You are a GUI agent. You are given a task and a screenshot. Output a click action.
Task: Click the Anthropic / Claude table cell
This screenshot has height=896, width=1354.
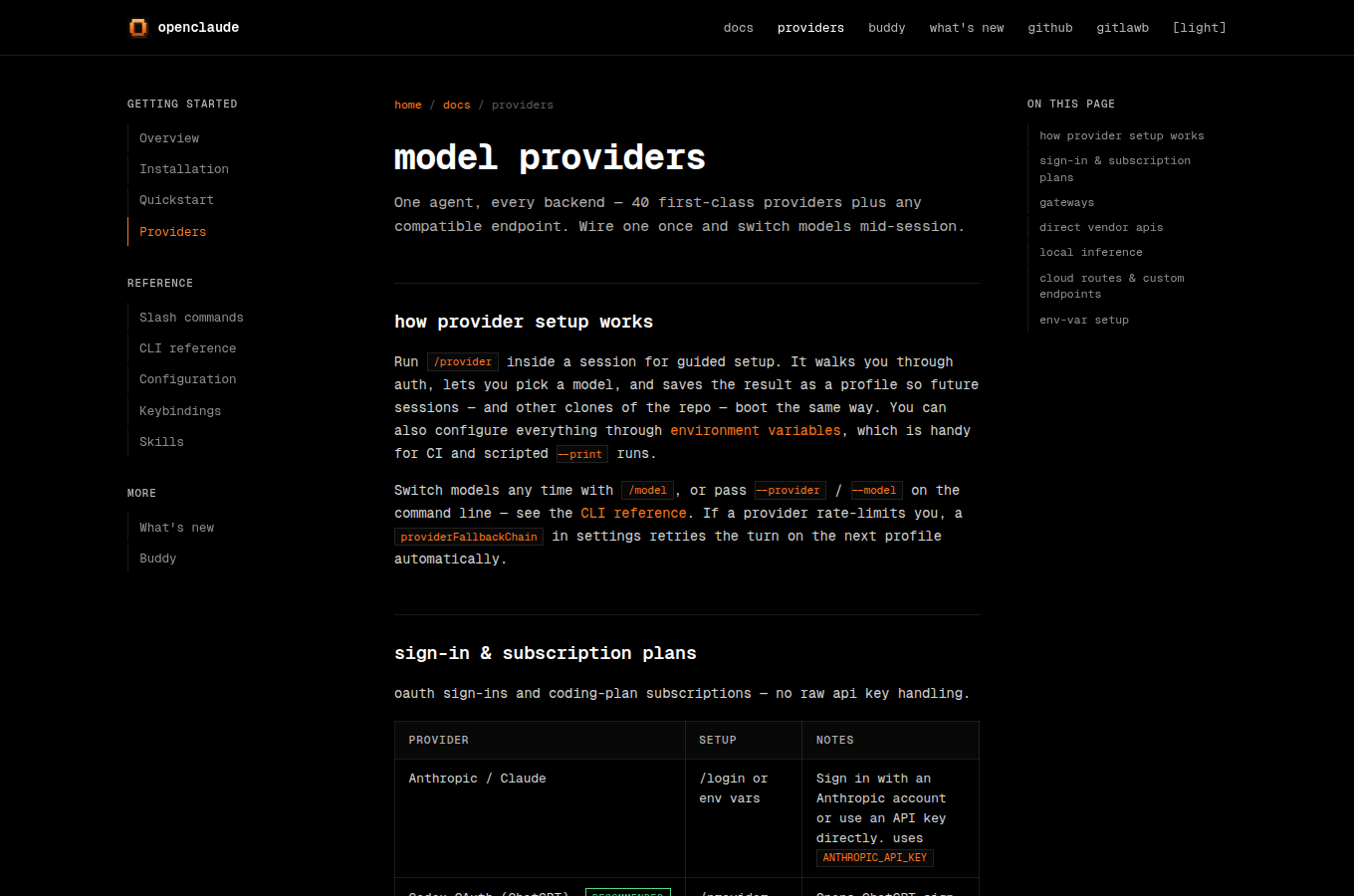point(540,818)
